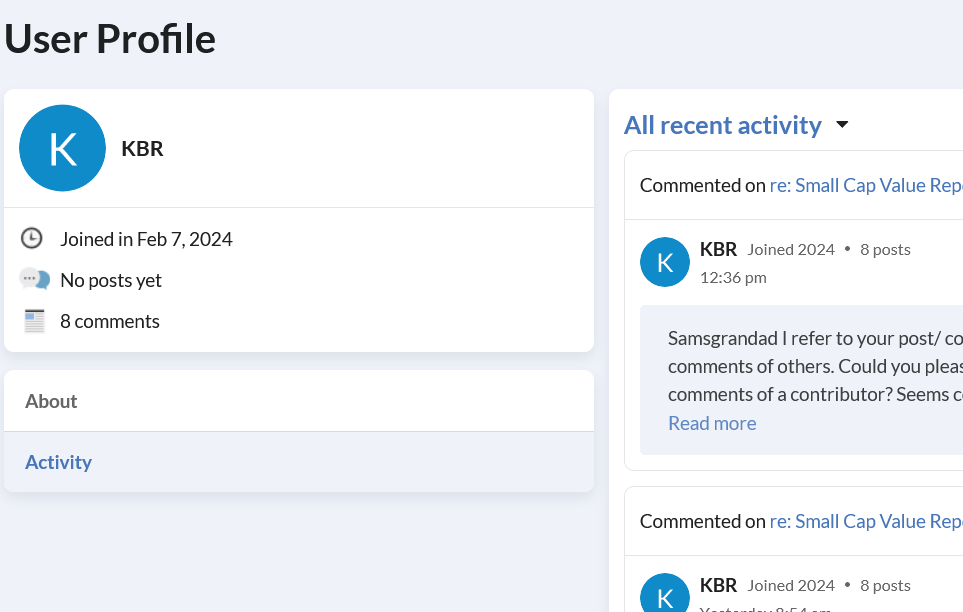The height and width of the screenshot is (612, 963).
Task: Click the '8 comments' count
Action: click(110, 321)
